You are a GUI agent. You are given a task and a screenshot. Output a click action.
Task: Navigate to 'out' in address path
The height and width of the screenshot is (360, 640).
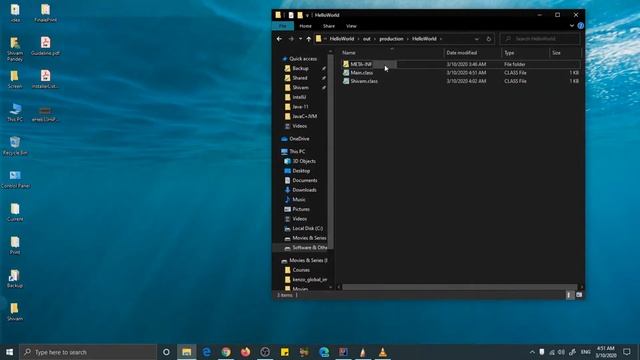tap(367, 39)
